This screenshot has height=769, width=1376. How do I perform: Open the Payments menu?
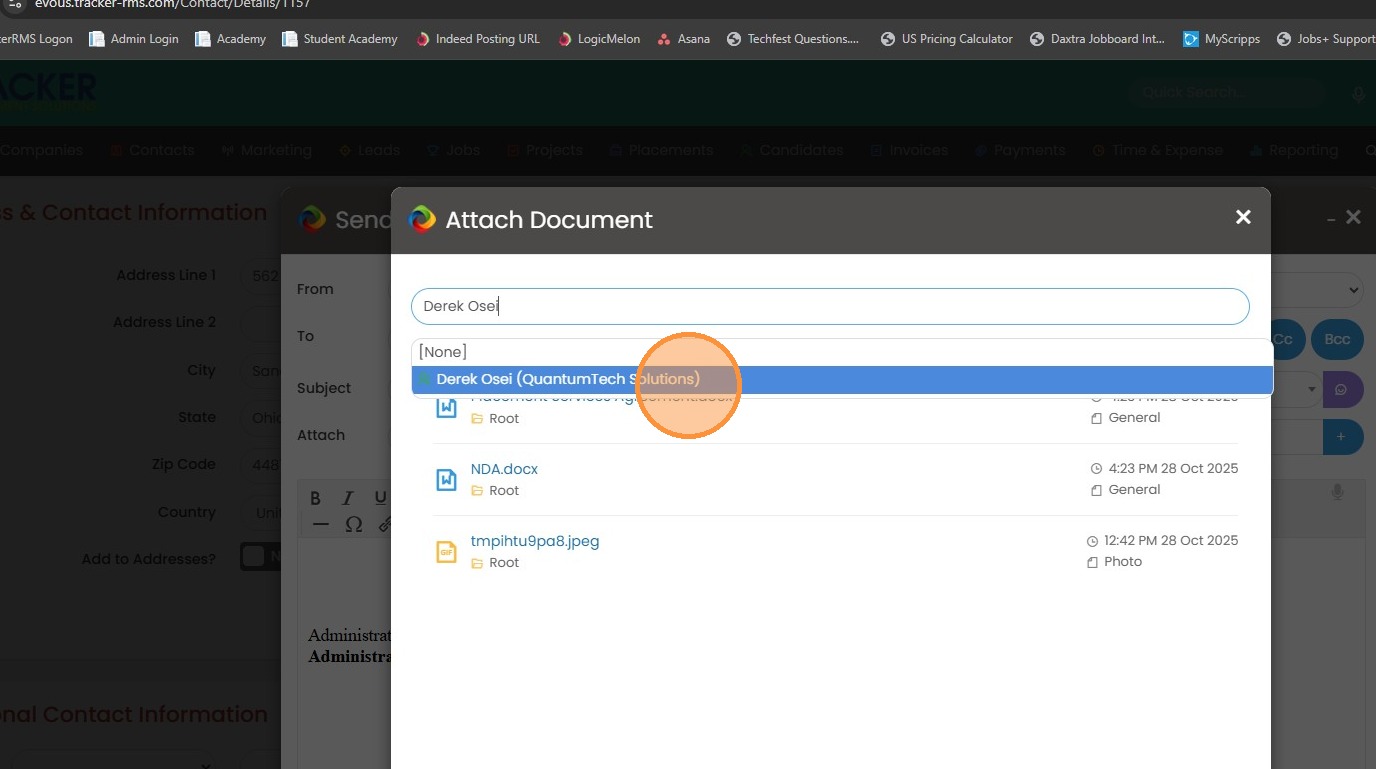pyautogui.click(x=1021, y=151)
